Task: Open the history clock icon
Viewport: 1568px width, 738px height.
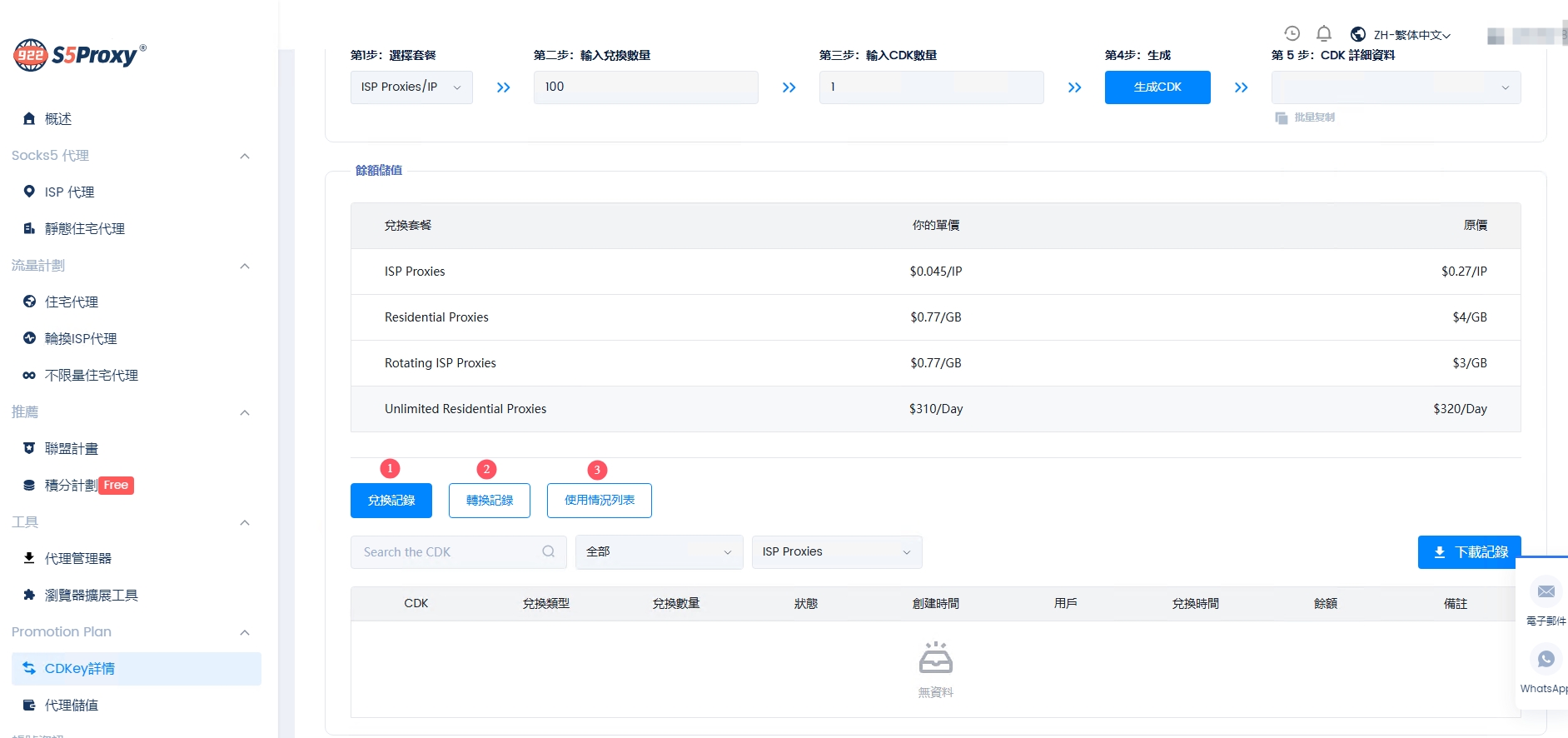Action: 1292,33
